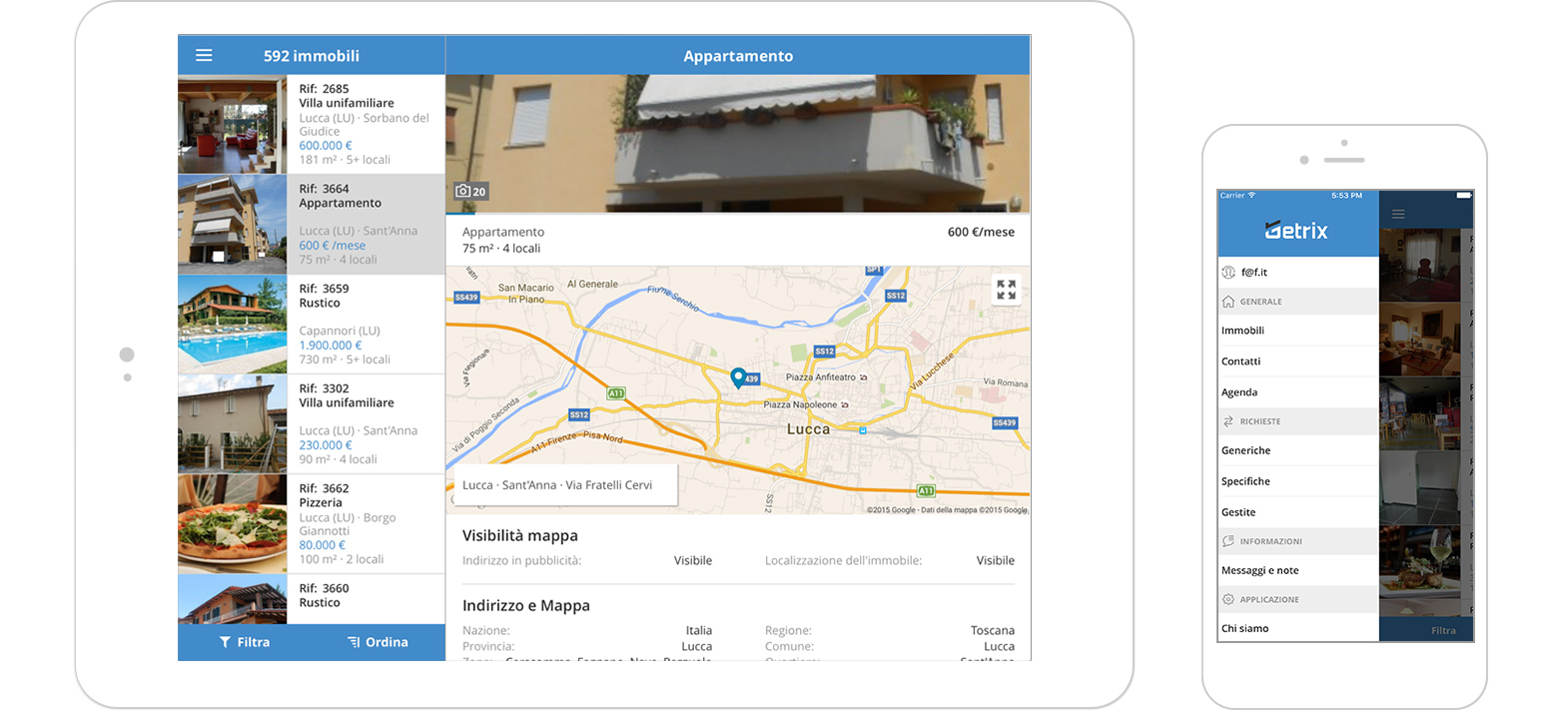Open the hamburger menu beside 592 immobili
1568x714 pixels.
204,56
